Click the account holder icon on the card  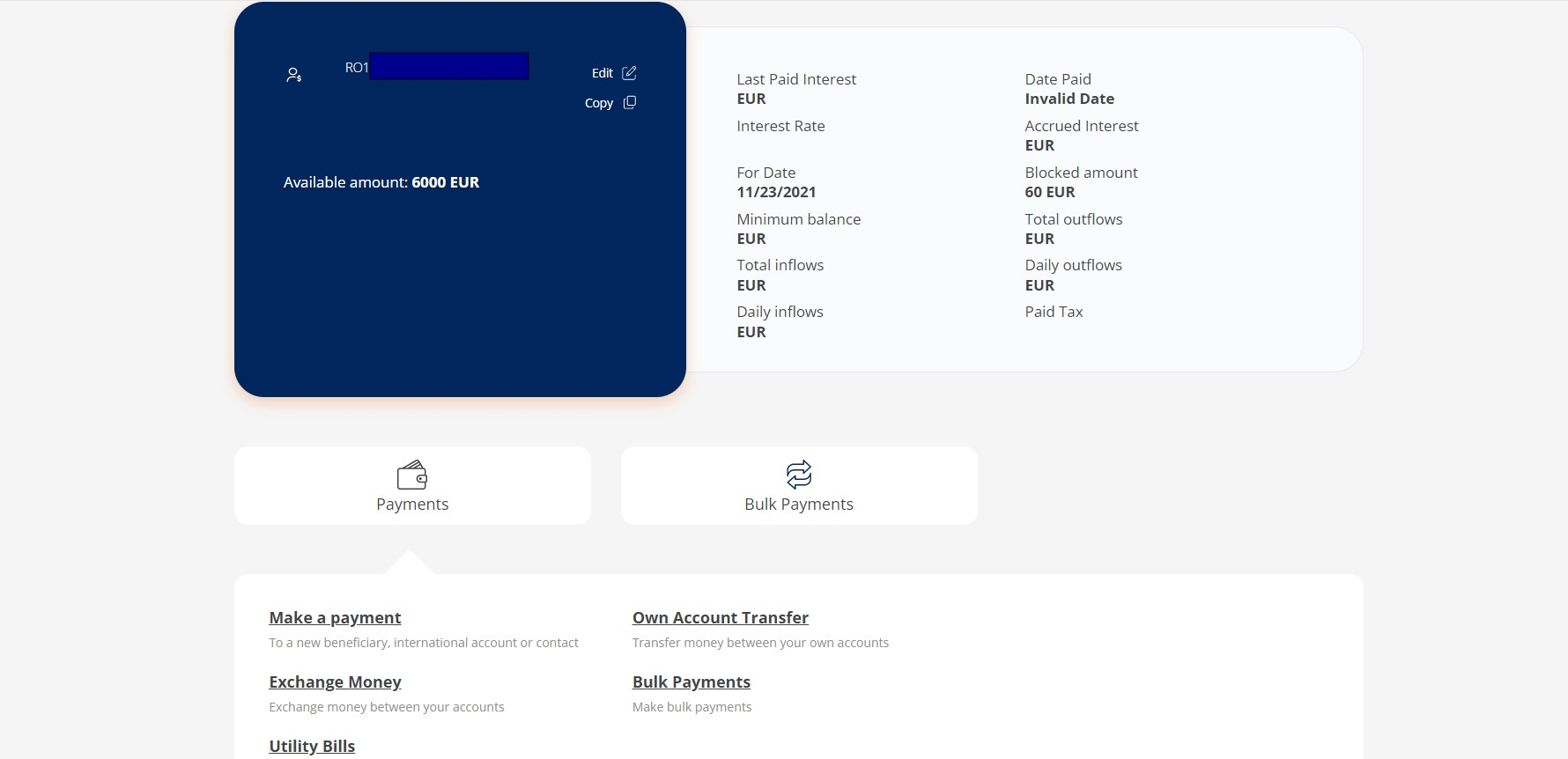pos(294,76)
